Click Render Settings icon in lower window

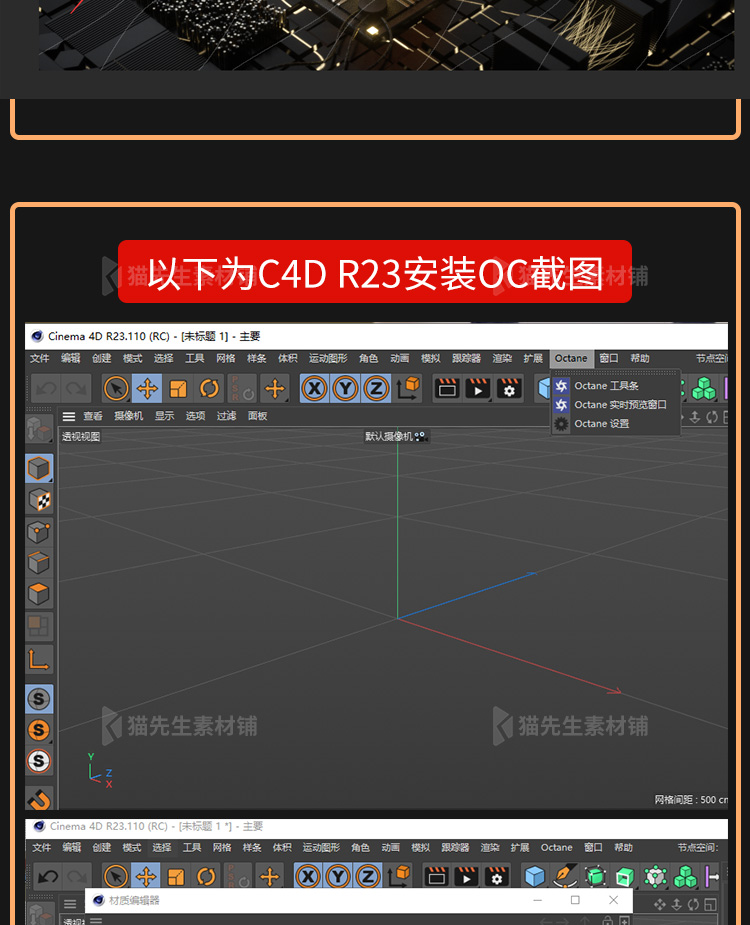497,877
